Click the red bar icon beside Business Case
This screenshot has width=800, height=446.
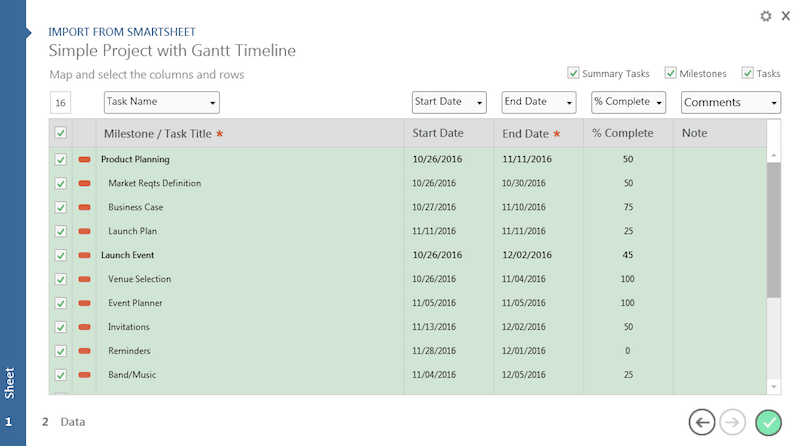point(85,207)
